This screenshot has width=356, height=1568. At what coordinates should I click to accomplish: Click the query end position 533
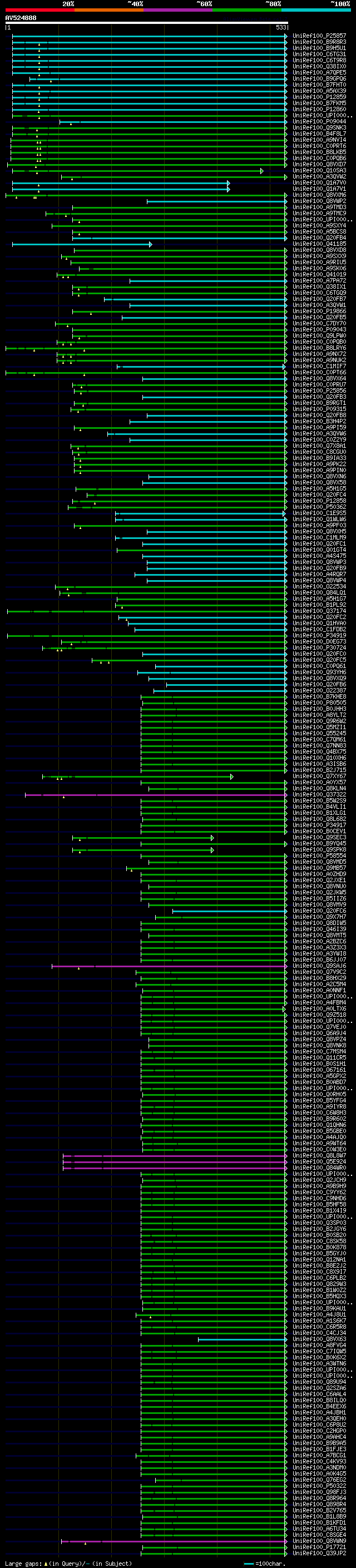[281, 27]
